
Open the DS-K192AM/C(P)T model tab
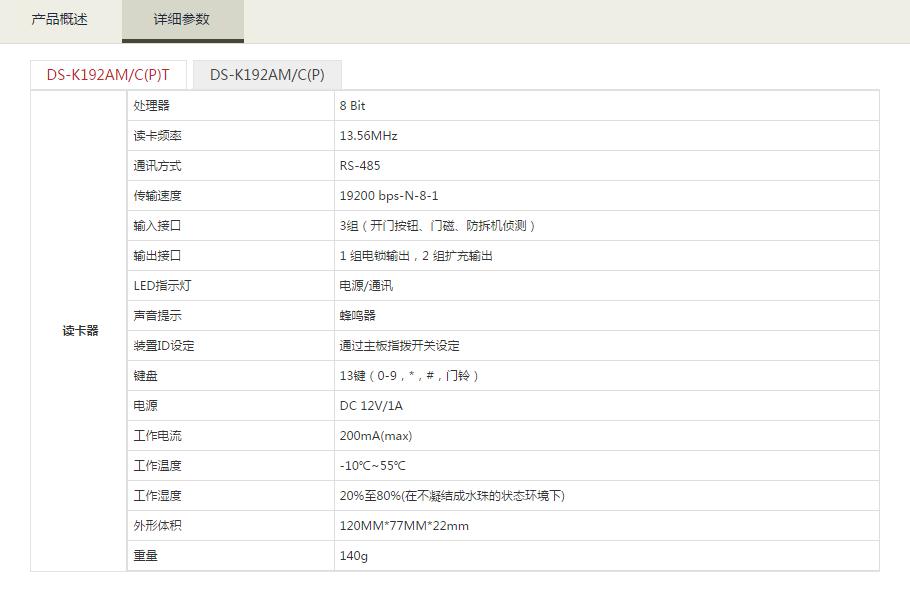[108, 75]
